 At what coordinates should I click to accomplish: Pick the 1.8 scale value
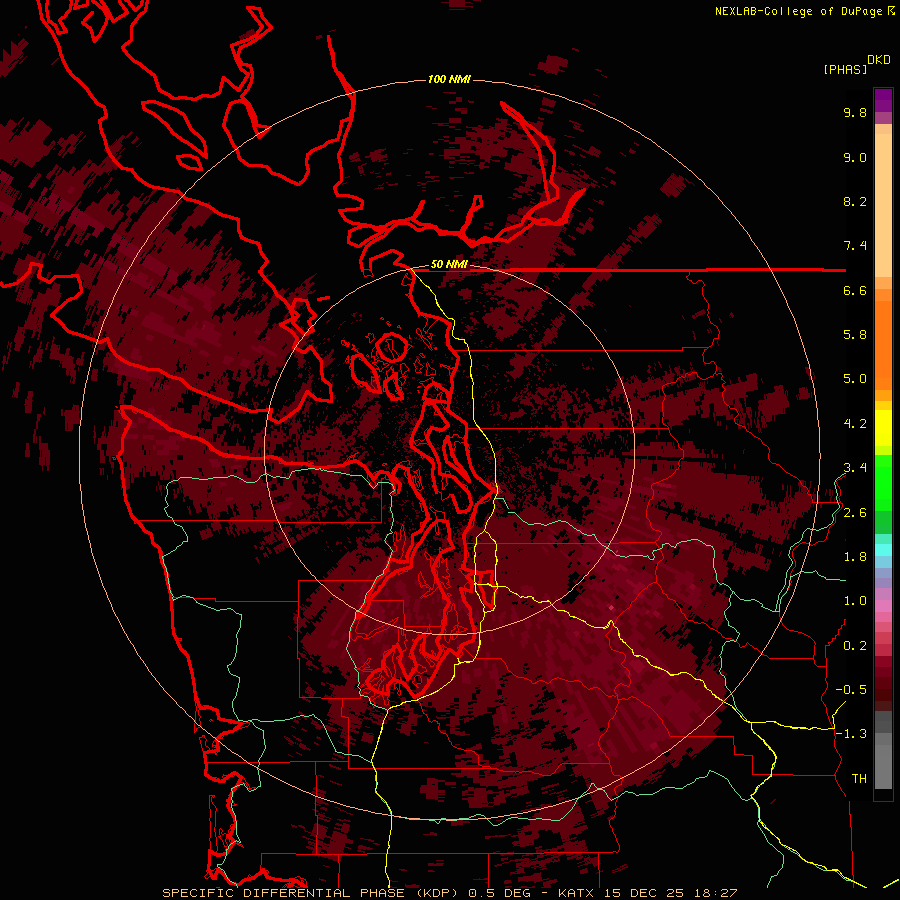pos(855,557)
